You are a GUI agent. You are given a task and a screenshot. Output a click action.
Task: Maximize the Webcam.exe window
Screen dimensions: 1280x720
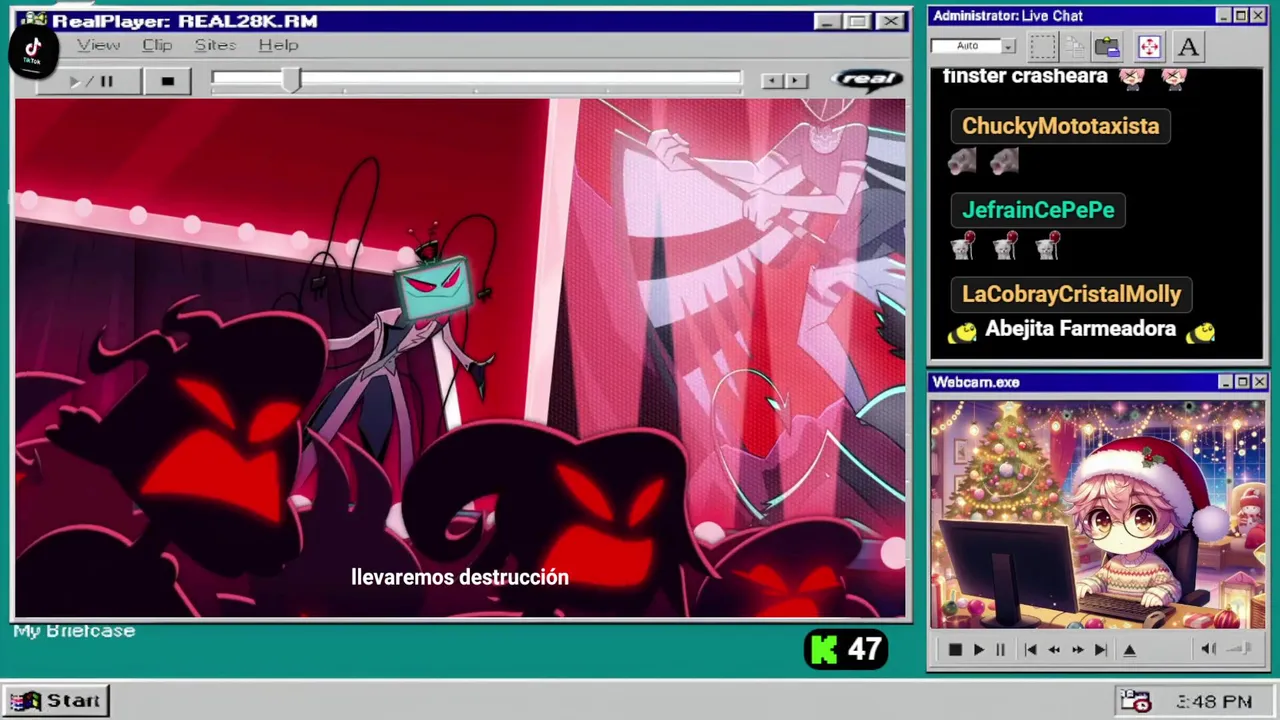[x=1242, y=382]
